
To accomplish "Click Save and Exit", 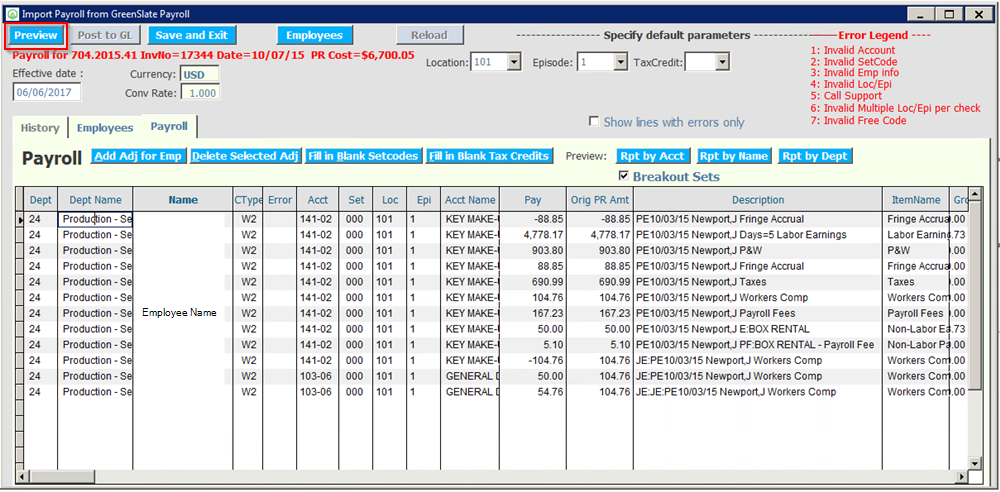I will pos(191,35).
